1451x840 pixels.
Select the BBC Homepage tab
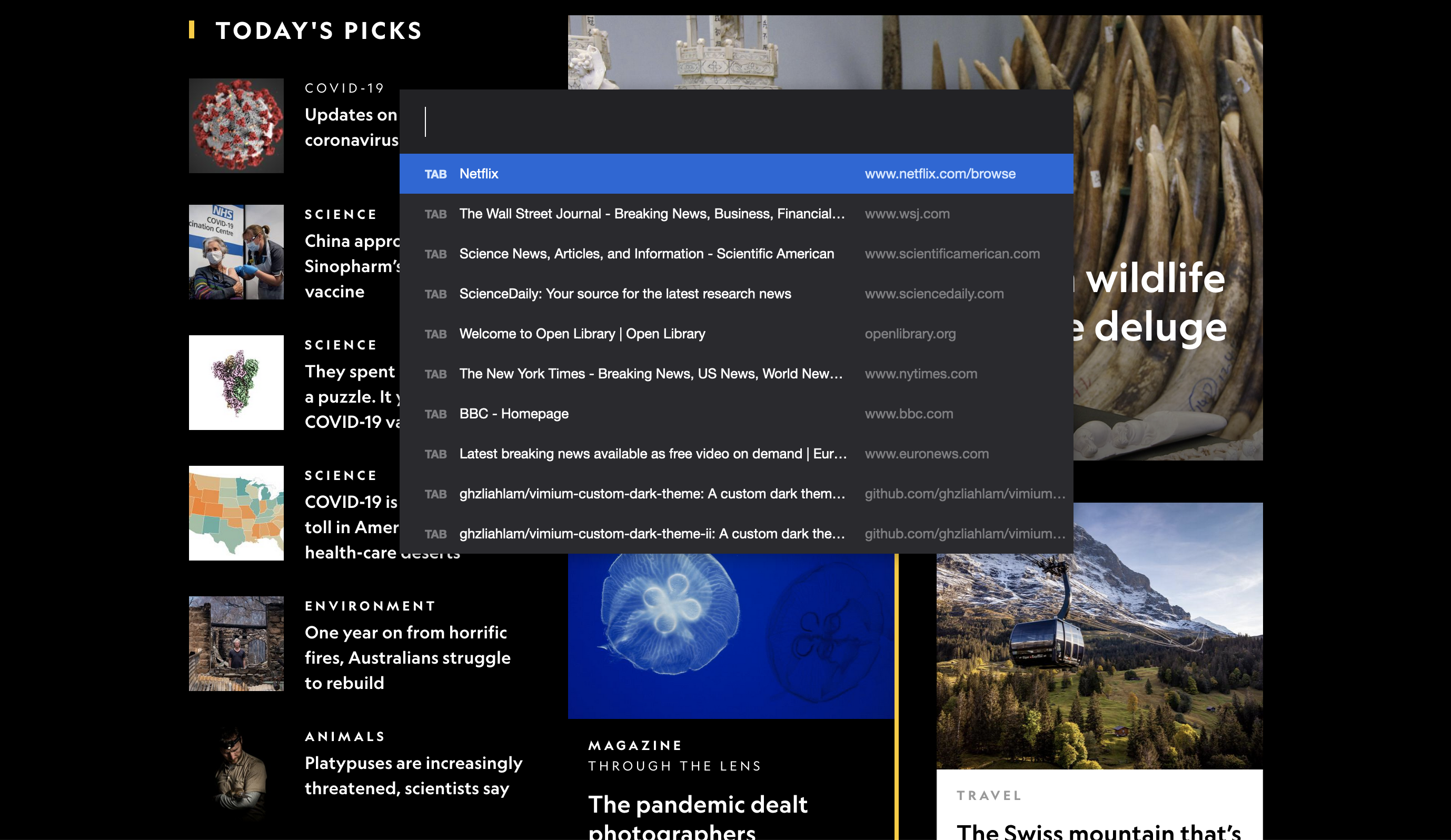[x=736, y=413]
